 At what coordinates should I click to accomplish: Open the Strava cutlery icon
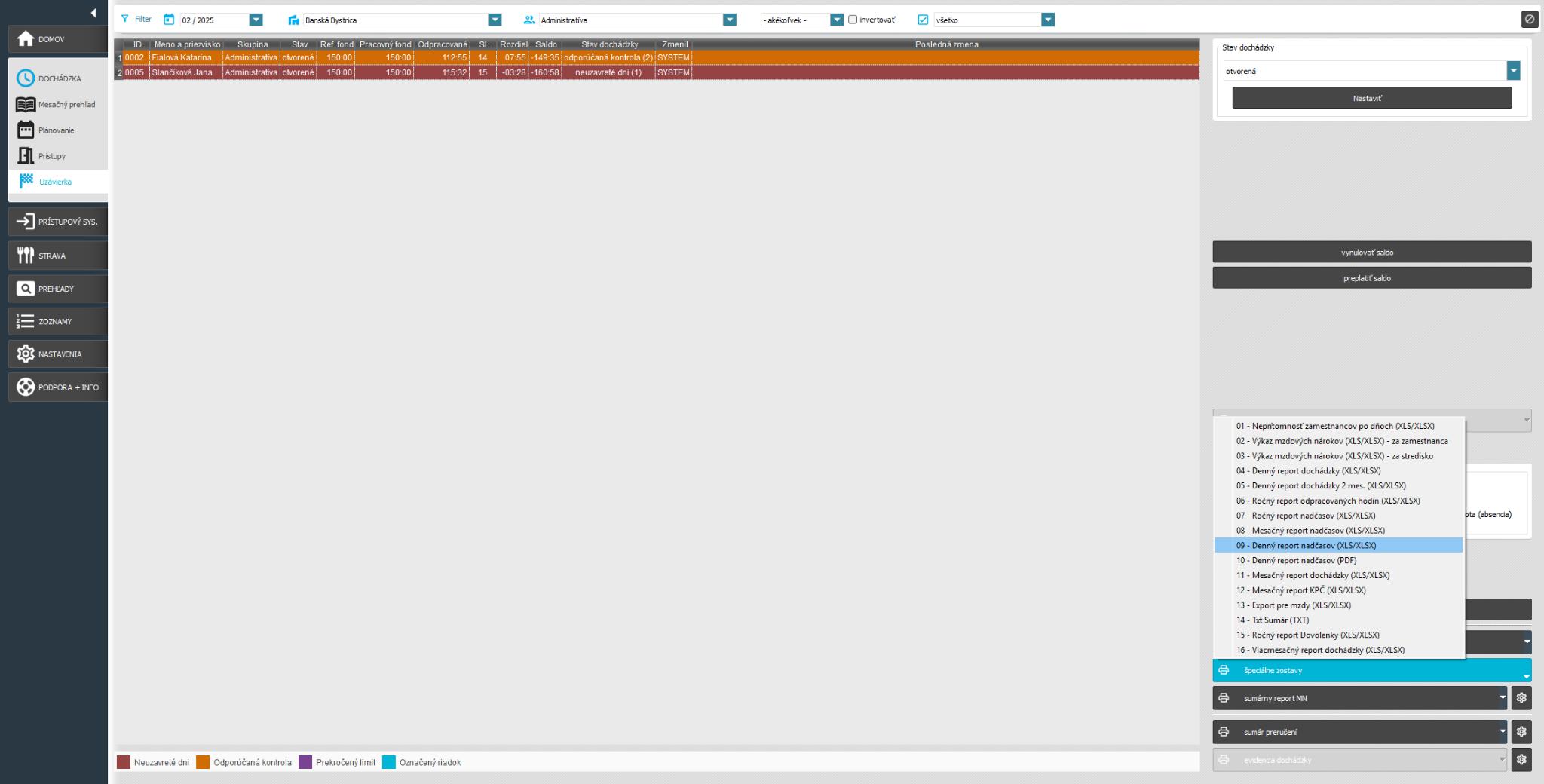[26, 256]
